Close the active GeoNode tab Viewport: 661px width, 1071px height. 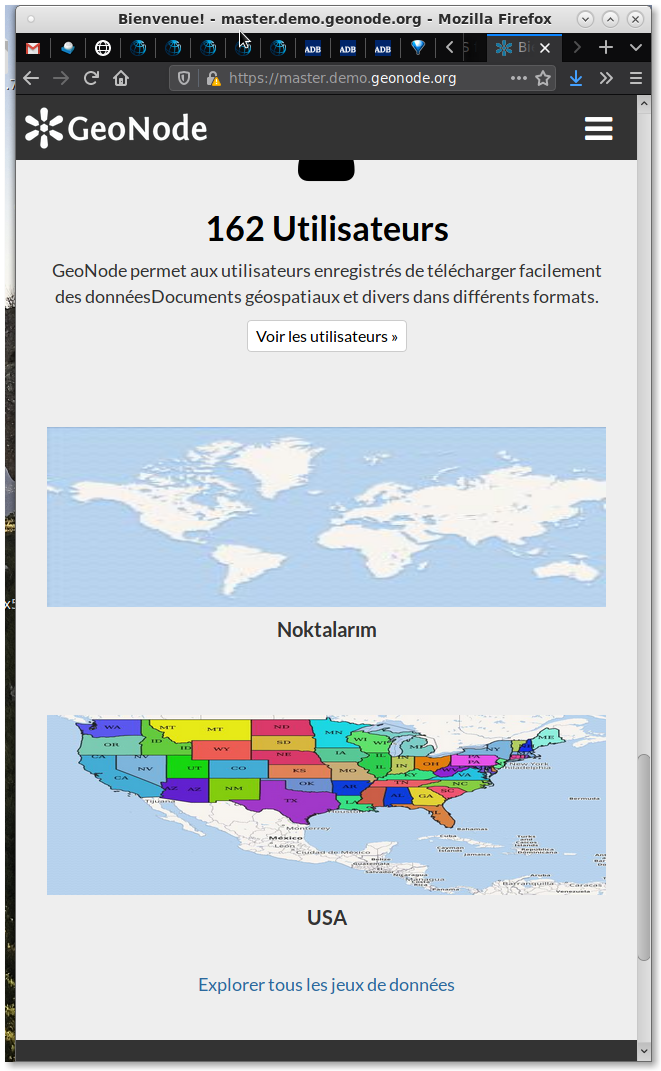click(545, 48)
